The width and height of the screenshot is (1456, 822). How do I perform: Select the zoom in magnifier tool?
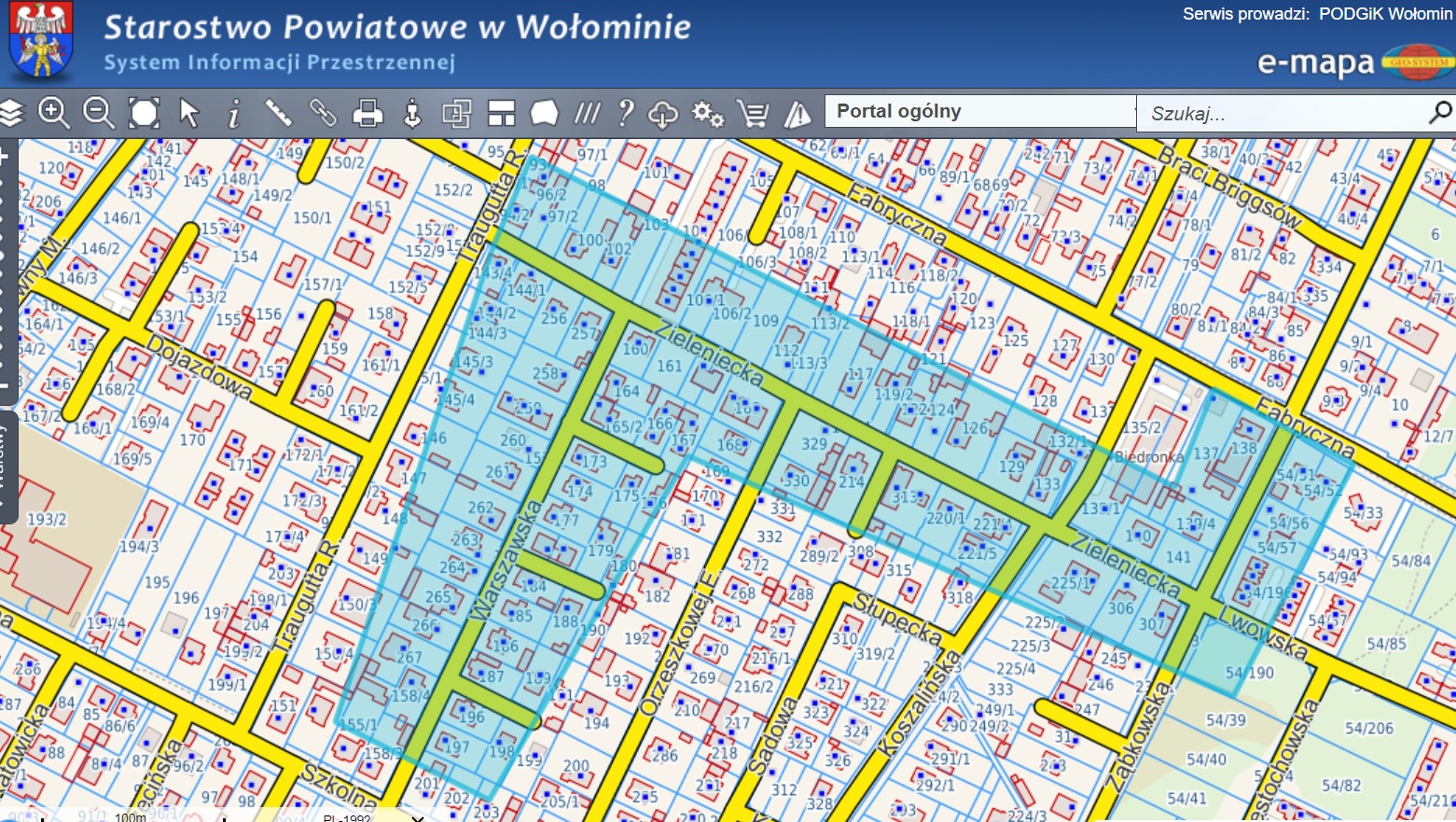(x=53, y=113)
